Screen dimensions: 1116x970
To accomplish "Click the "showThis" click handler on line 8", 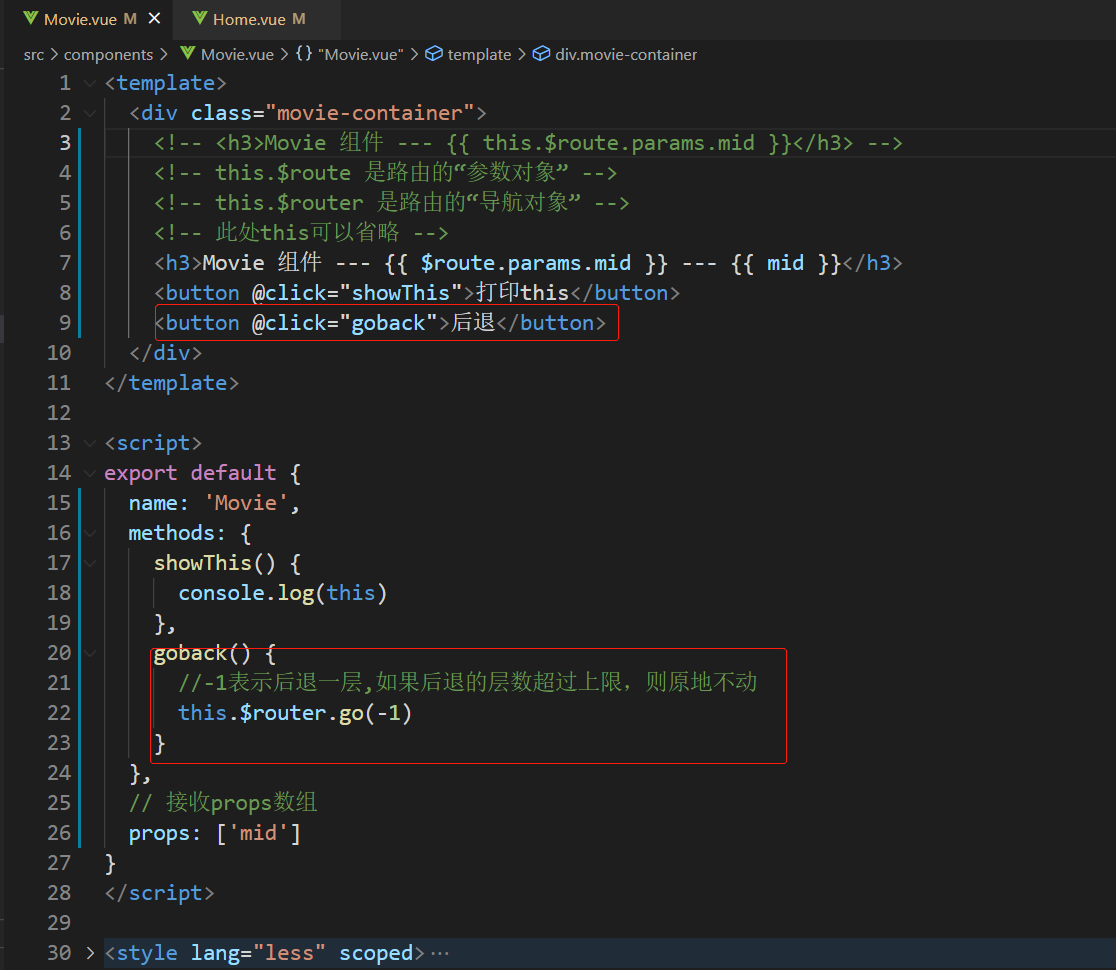I will click(401, 293).
